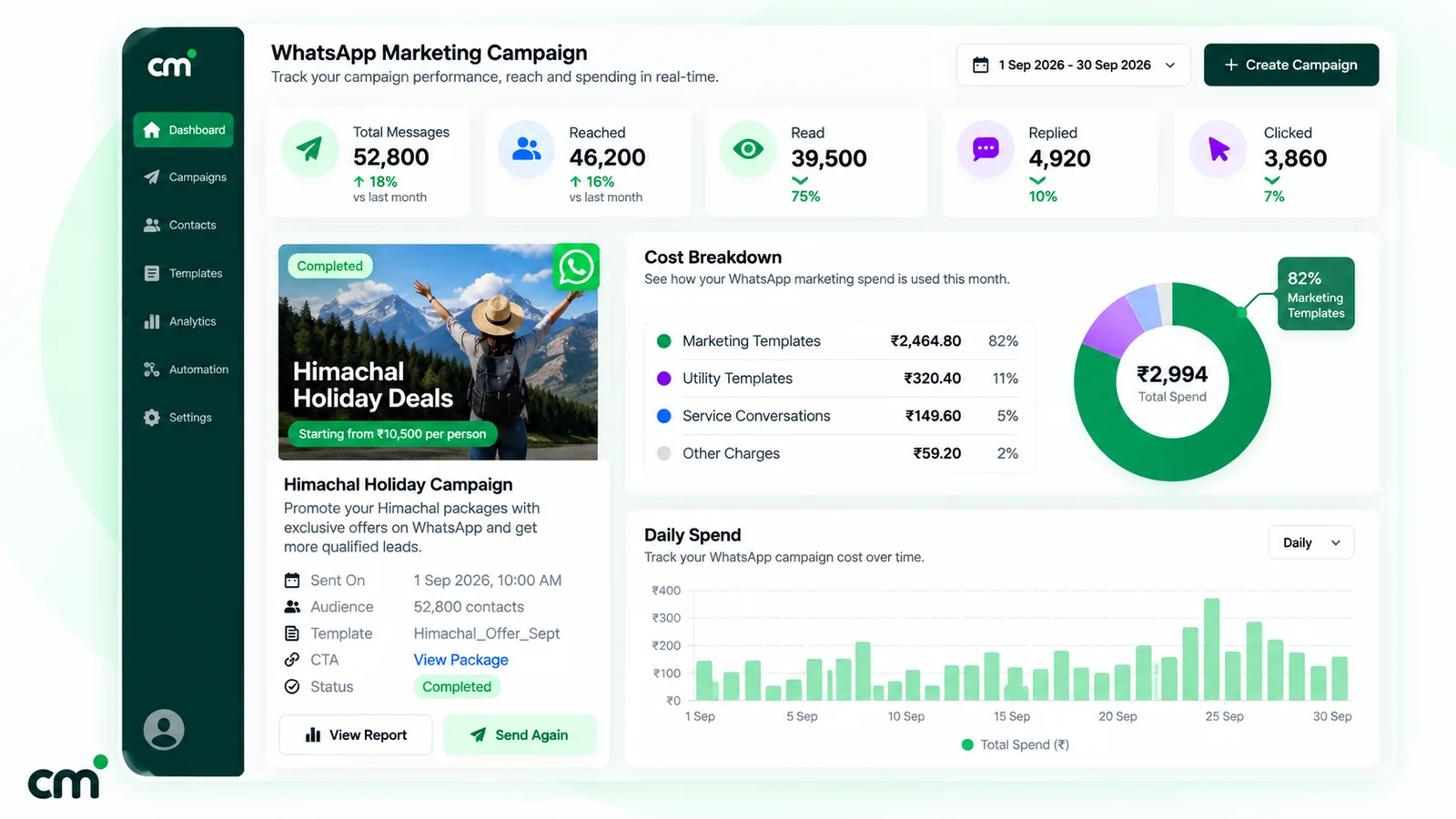Click the Completed badge on the campaign image

coord(329,266)
